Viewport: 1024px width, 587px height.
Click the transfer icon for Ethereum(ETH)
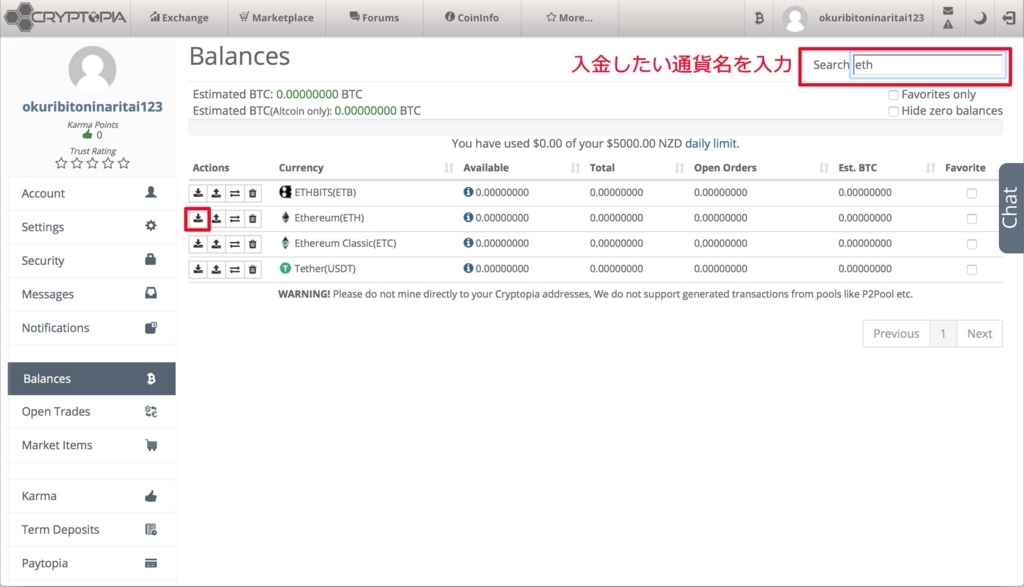234,218
